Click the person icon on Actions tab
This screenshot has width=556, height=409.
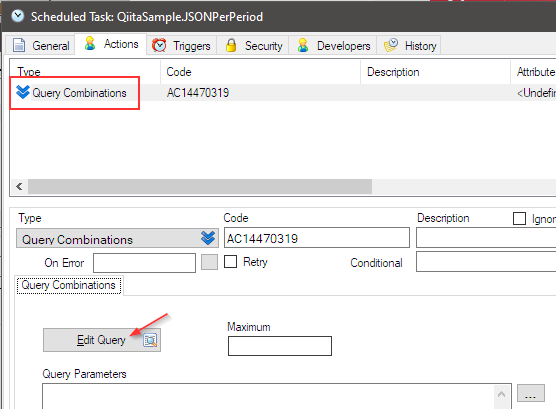[90, 43]
